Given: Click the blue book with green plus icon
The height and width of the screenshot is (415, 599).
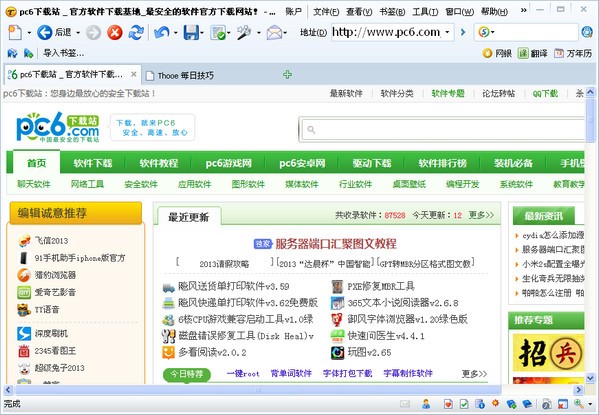Looking at the screenshot, I should (x=511, y=404).
